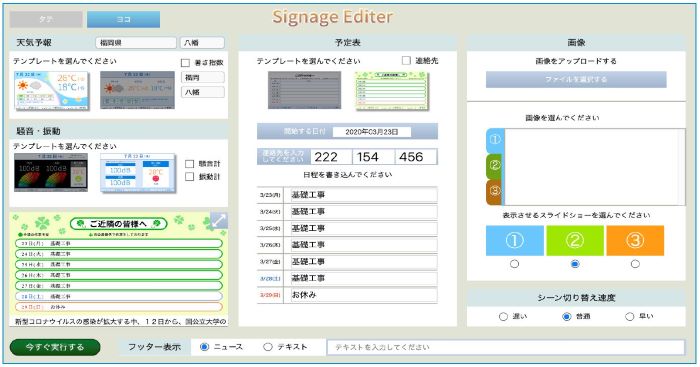Enable the 騒音計 checkbox
The height and width of the screenshot is (367, 700).
(x=189, y=164)
